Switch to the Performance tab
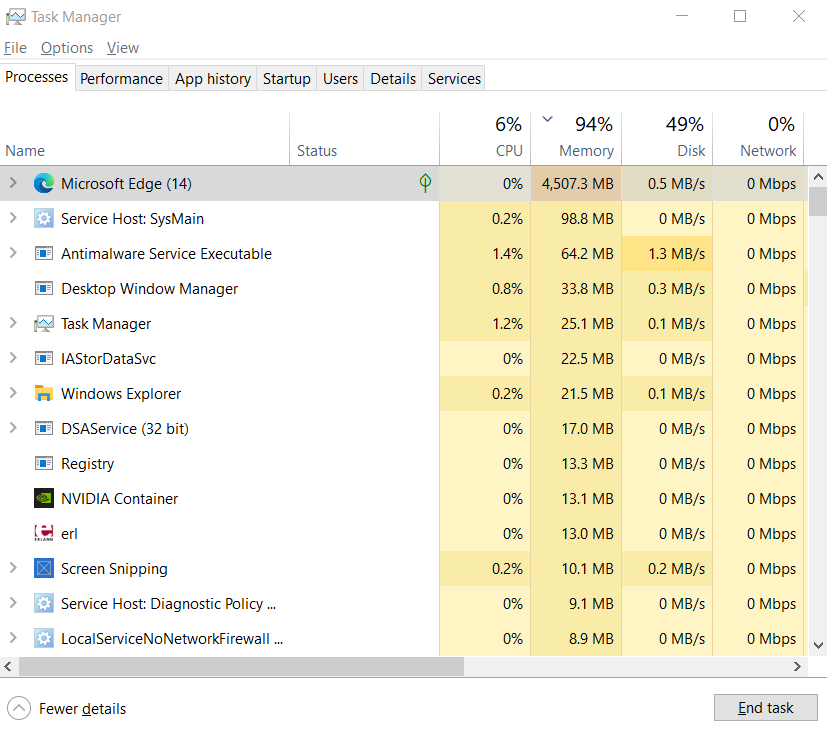The height and width of the screenshot is (737, 827). pyautogui.click(x=121, y=78)
